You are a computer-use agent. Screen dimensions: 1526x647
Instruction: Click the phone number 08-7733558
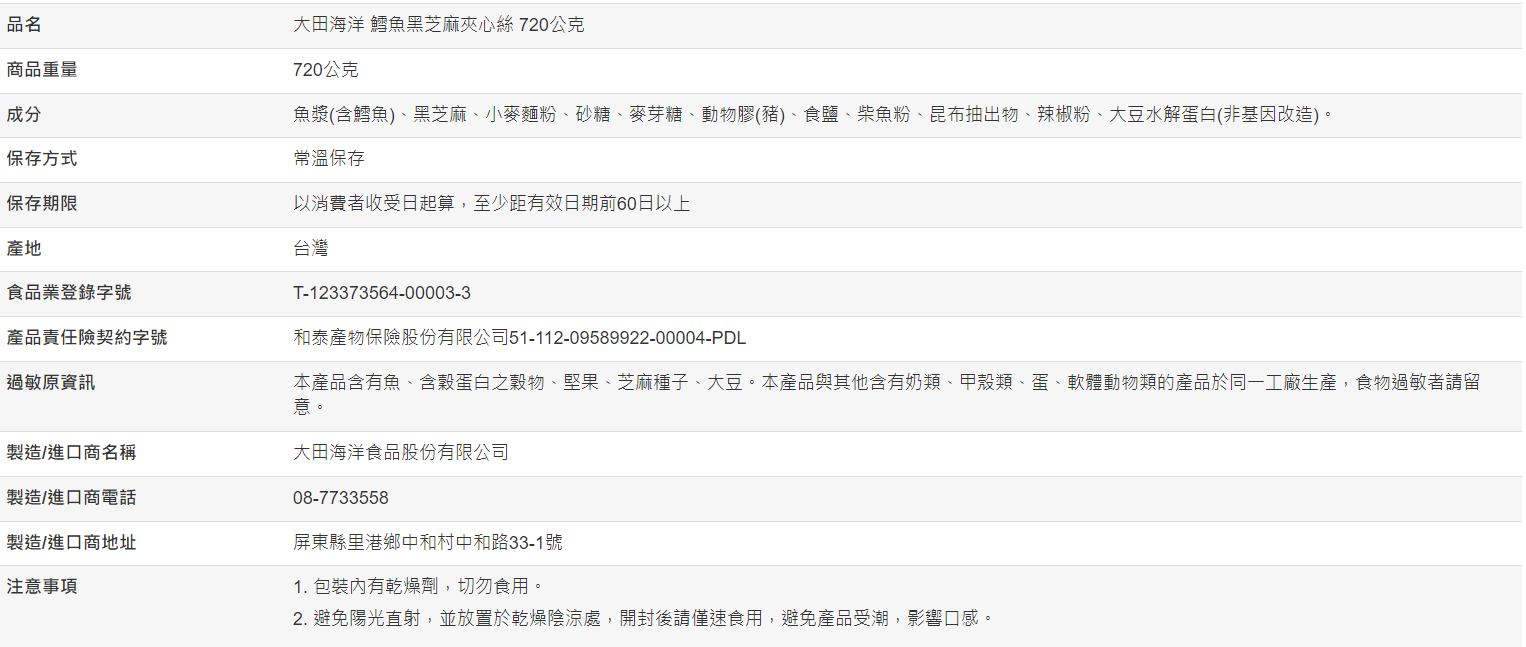(341, 498)
